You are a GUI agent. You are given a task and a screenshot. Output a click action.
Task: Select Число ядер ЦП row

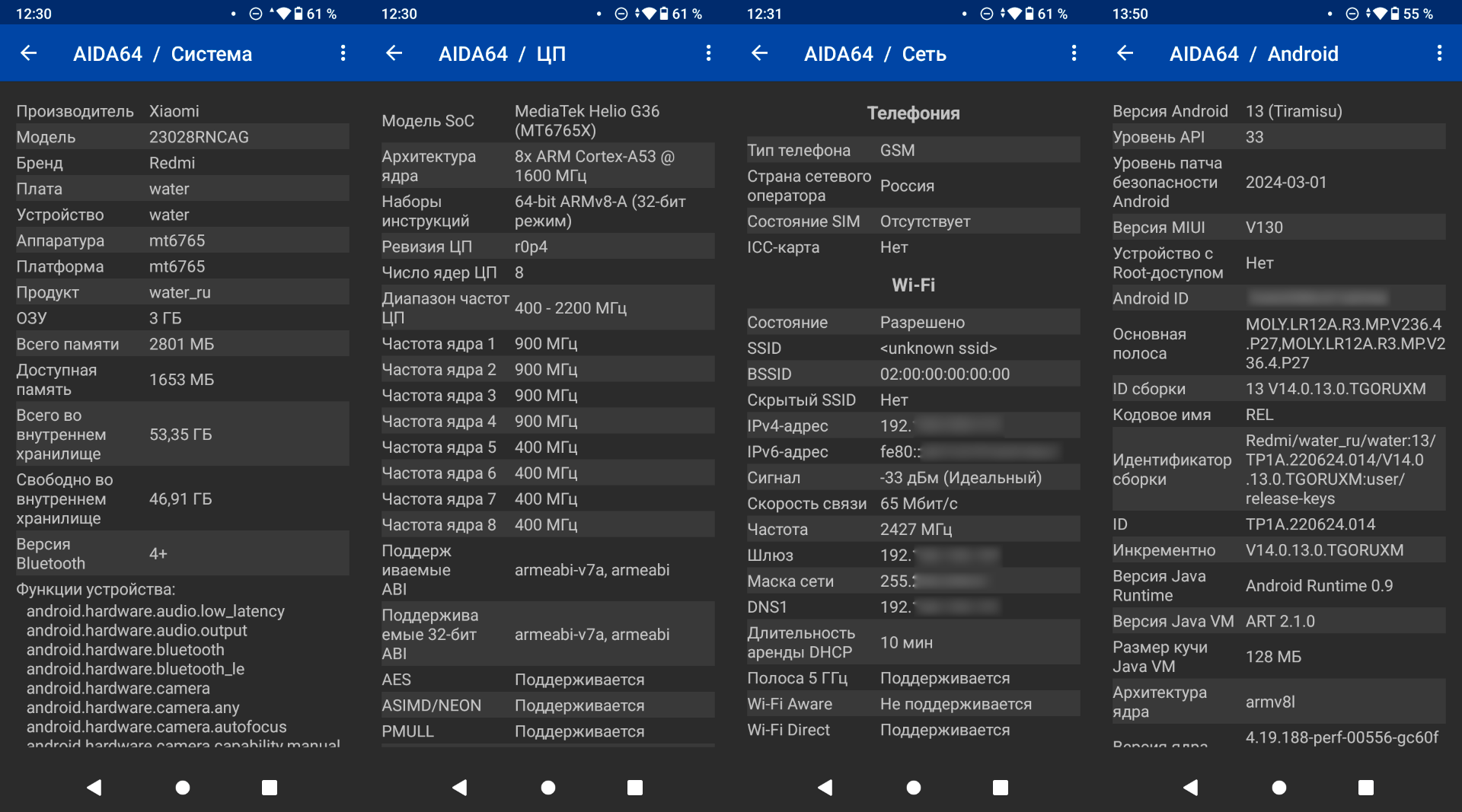coord(548,272)
